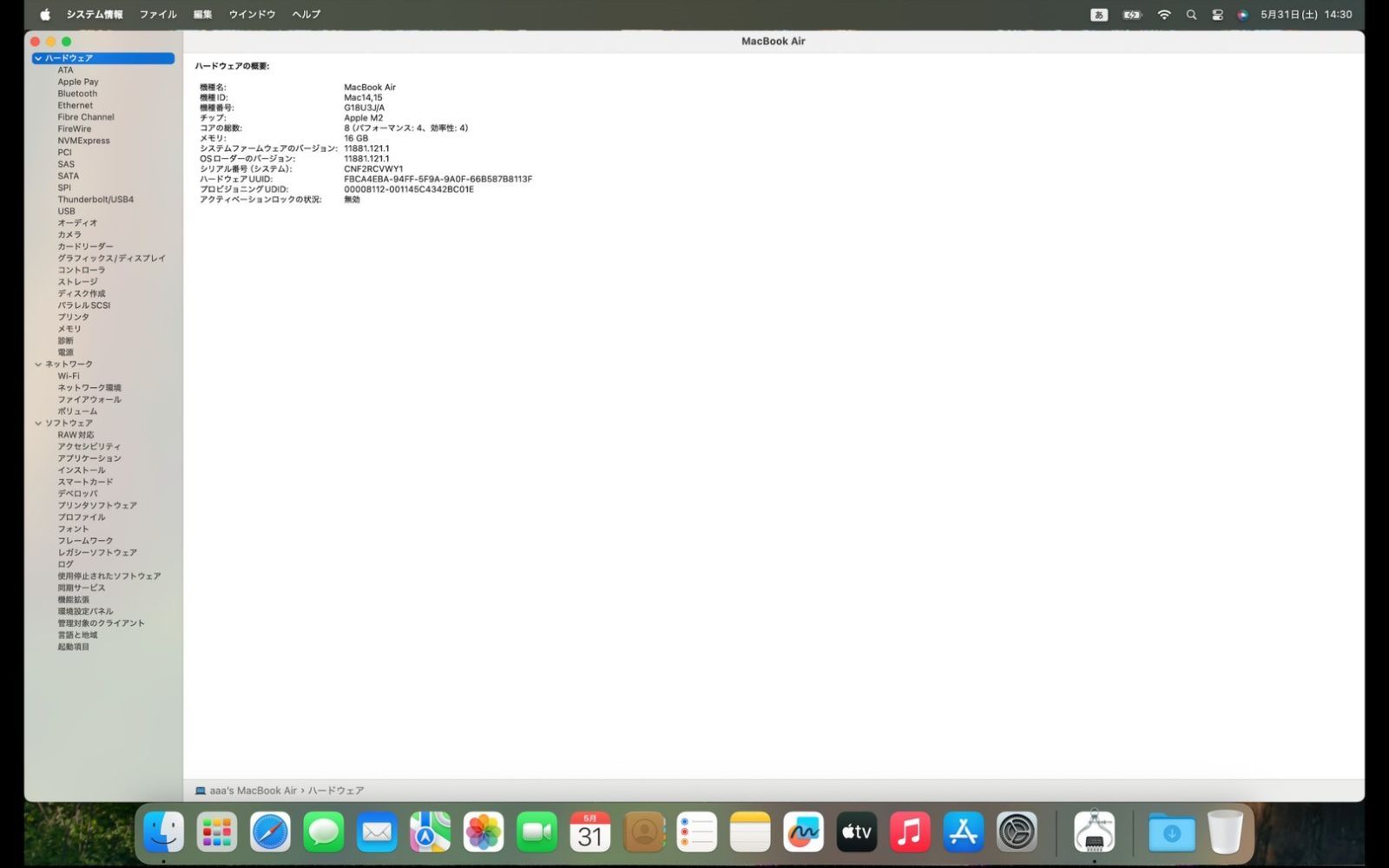Screen dimensions: 1389x868
Task: Click ハードウェア in the bottom path bar
Action: [336, 791]
